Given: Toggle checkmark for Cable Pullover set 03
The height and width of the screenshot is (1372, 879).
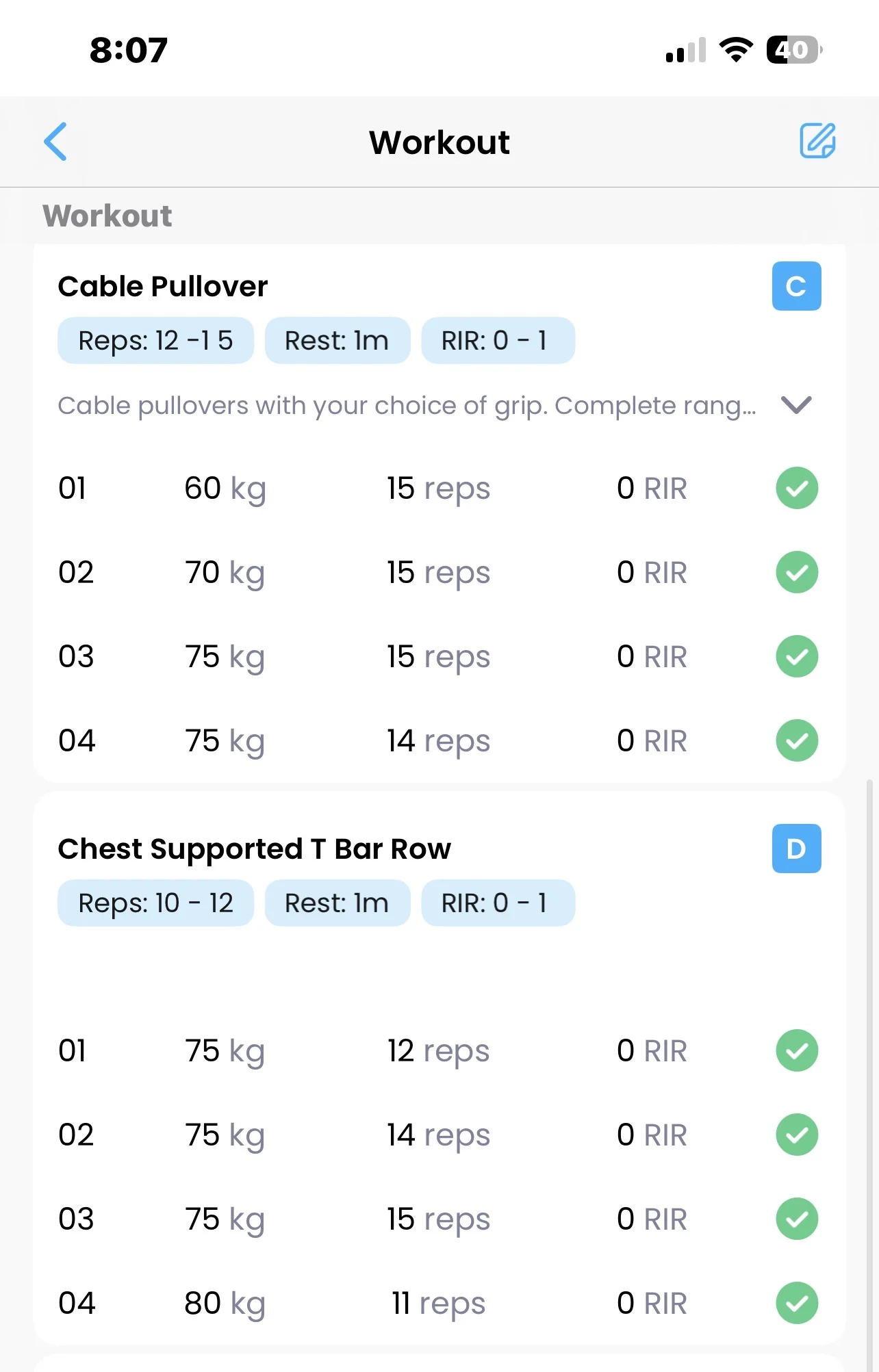Looking at the screenshot, I should 796,656.
